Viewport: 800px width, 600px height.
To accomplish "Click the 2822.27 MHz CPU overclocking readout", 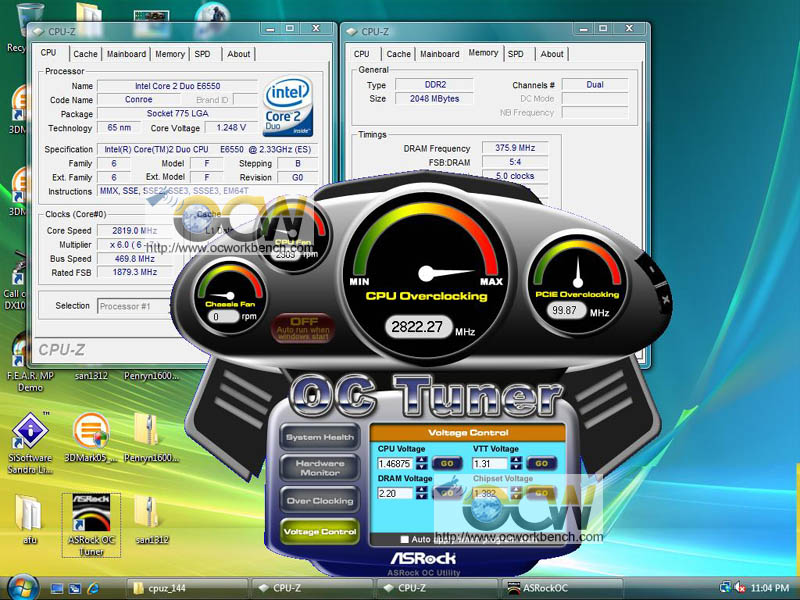I will coord(417,327).
